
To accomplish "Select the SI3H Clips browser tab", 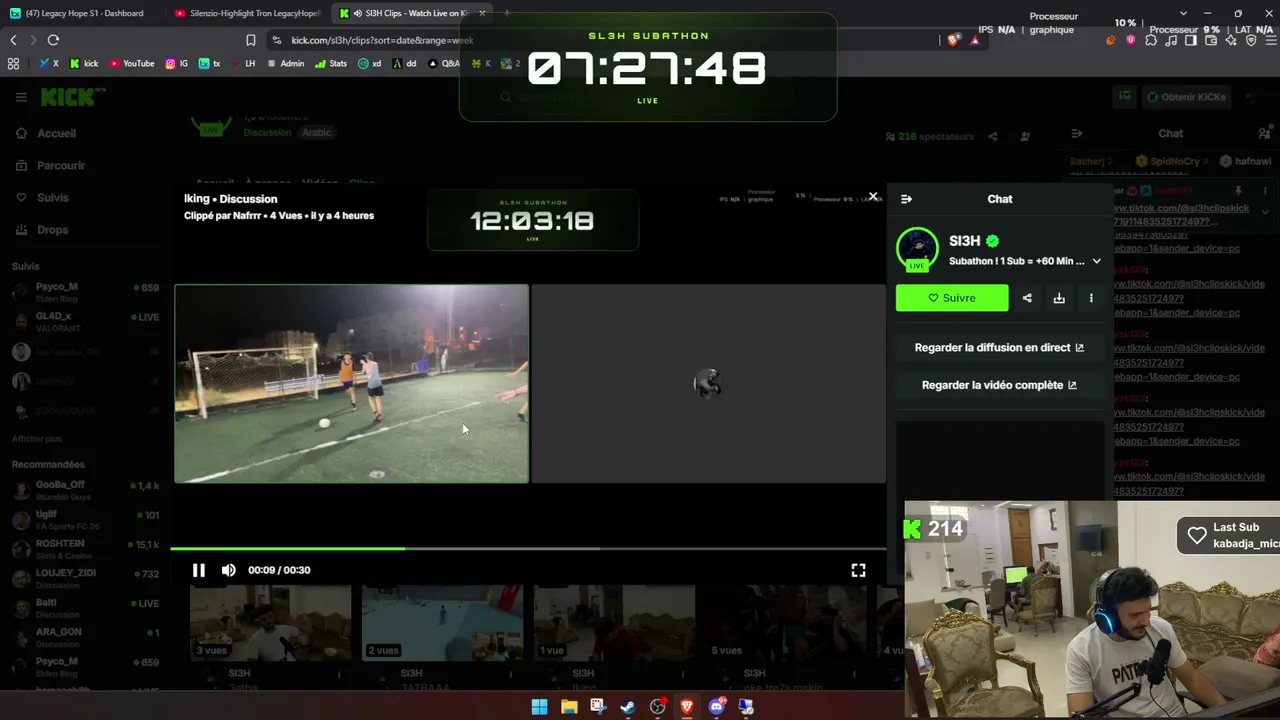I will pos(410,13).
